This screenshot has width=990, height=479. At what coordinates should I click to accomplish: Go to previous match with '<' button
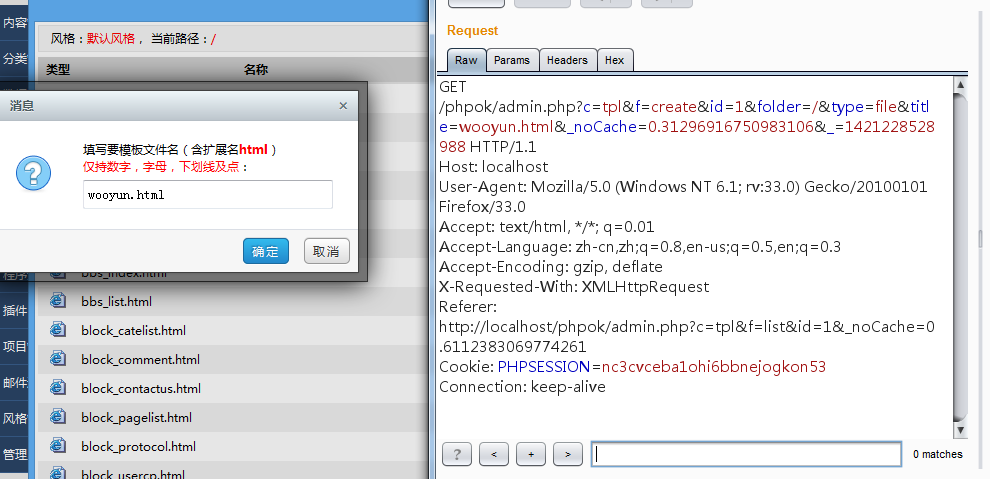(x=493, y=454)
